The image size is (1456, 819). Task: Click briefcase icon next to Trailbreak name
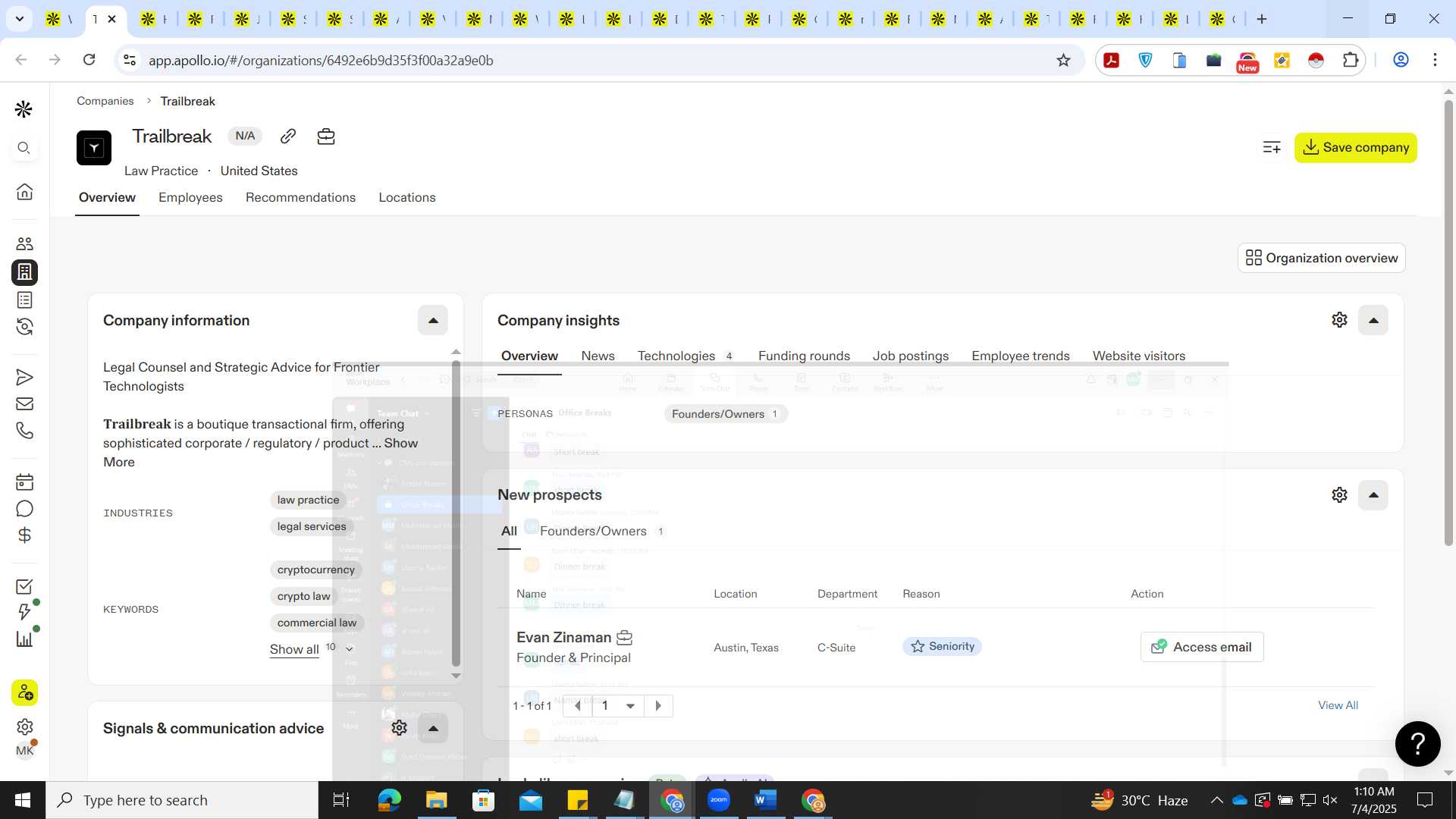326,136
